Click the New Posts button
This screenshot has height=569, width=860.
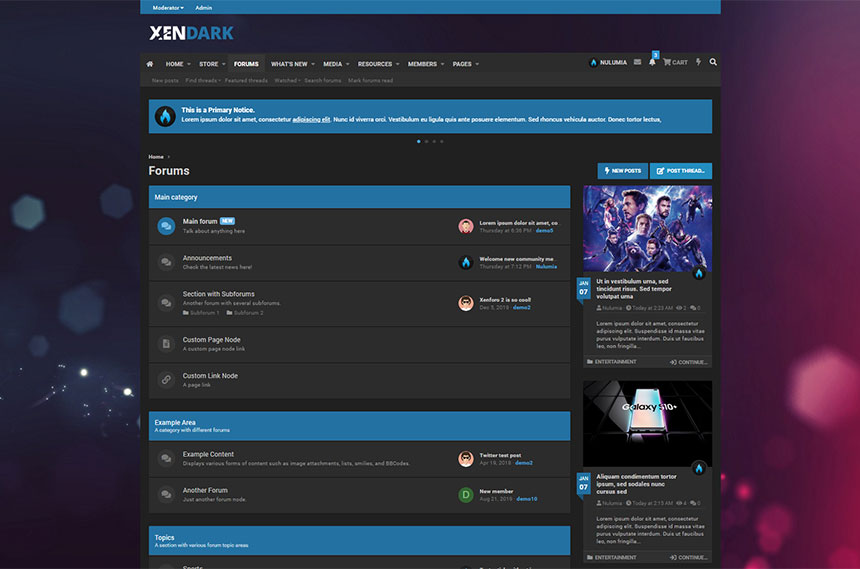[x=622, y=171]
